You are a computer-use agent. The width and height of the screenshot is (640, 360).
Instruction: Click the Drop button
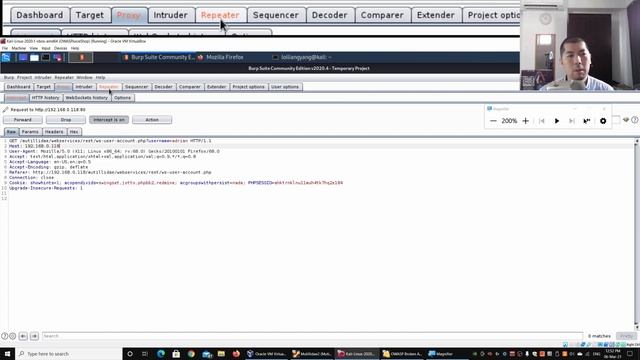66,120
